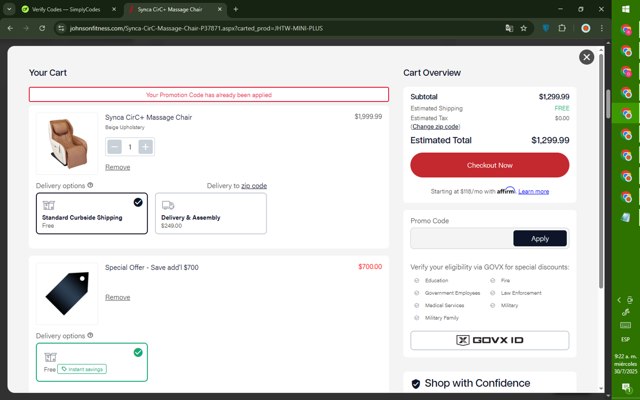
Task: Open the Chrome three-dot menu
Action: click(x=602, y=28)
